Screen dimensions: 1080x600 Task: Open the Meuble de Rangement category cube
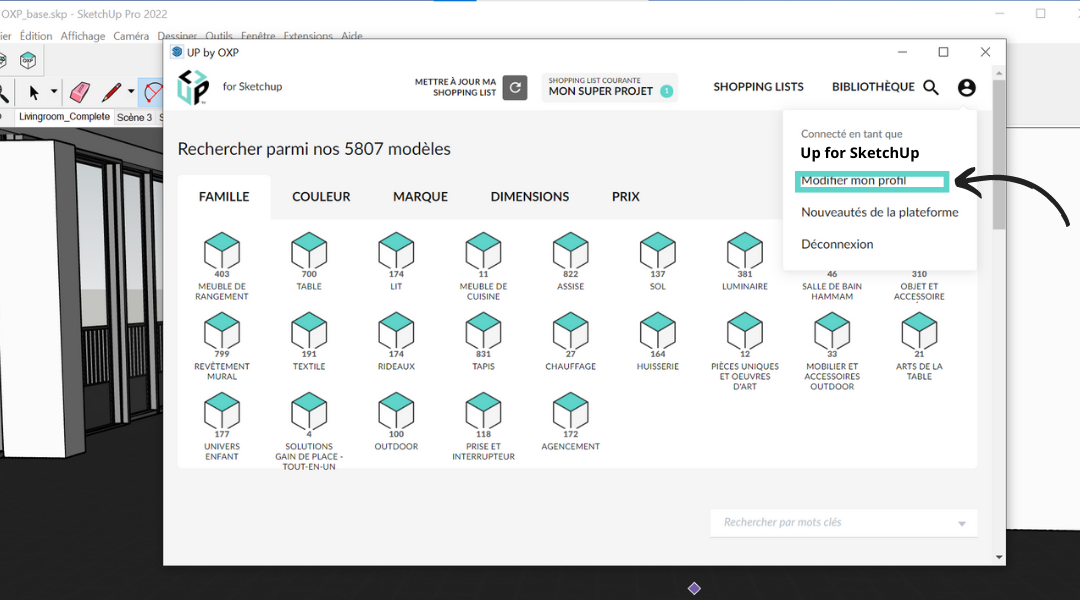click(x=222, y=250)
